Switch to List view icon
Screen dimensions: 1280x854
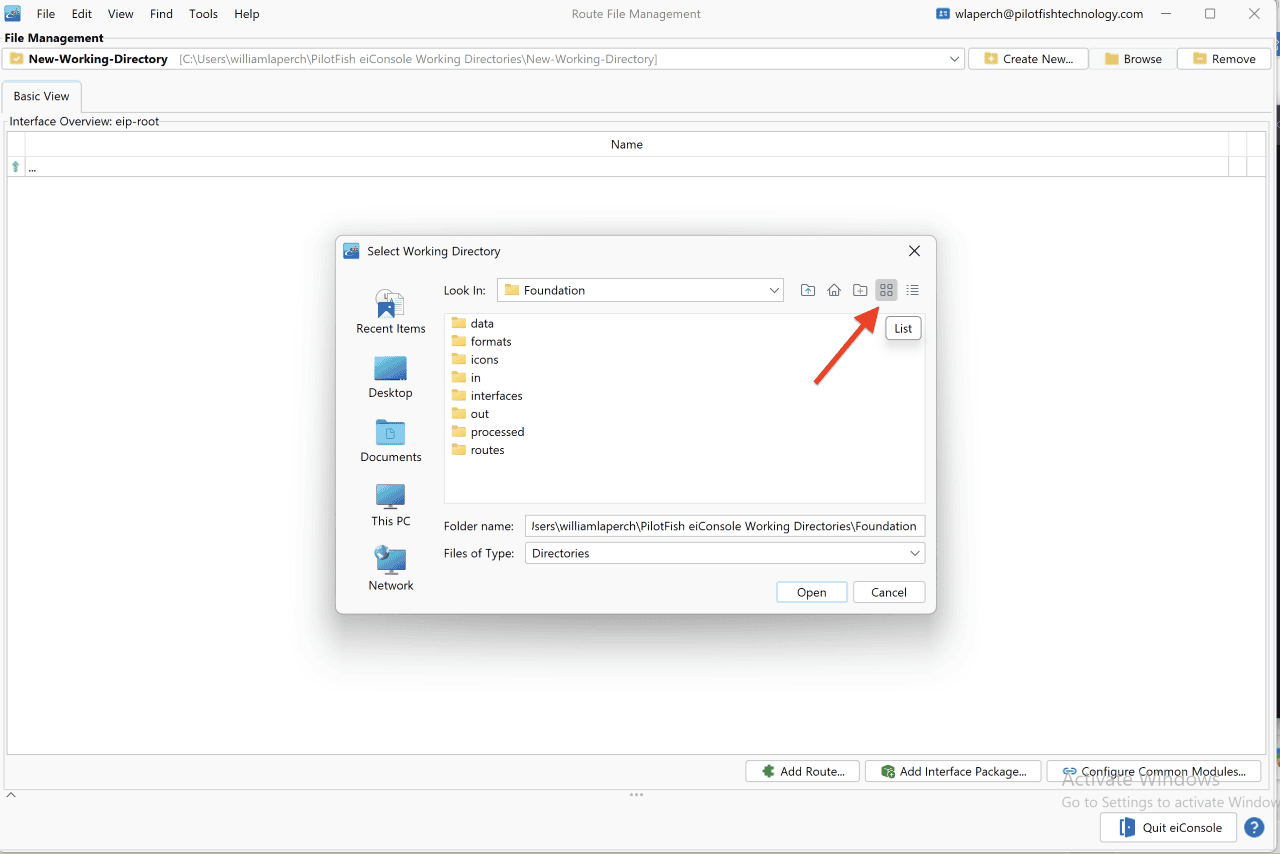pyautogui.click(x=886, y=290)
